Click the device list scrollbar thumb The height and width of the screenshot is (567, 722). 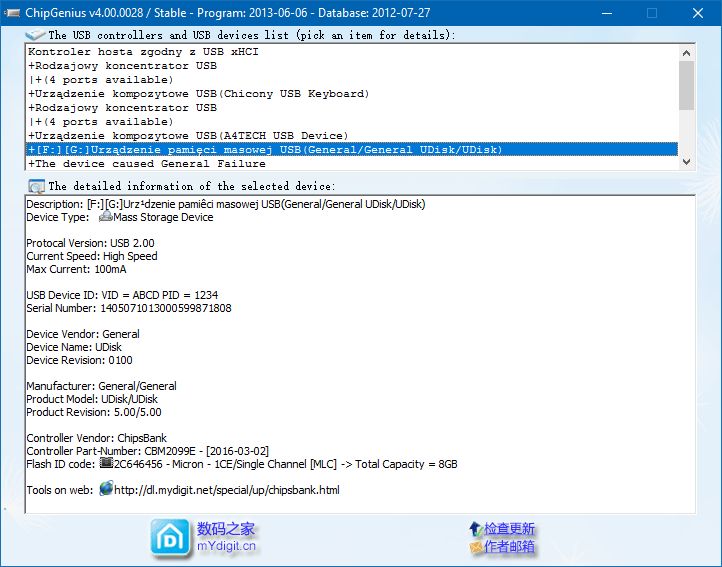(686, 85)
